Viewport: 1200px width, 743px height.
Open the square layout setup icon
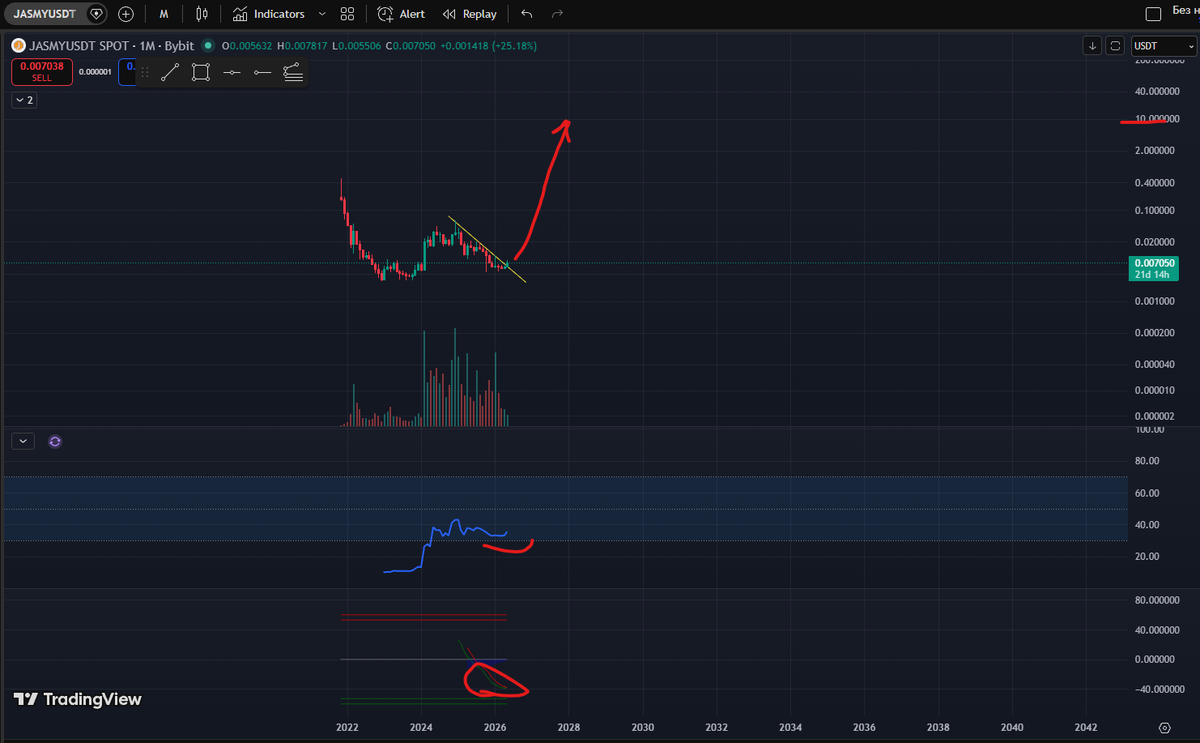point(1153,14)
